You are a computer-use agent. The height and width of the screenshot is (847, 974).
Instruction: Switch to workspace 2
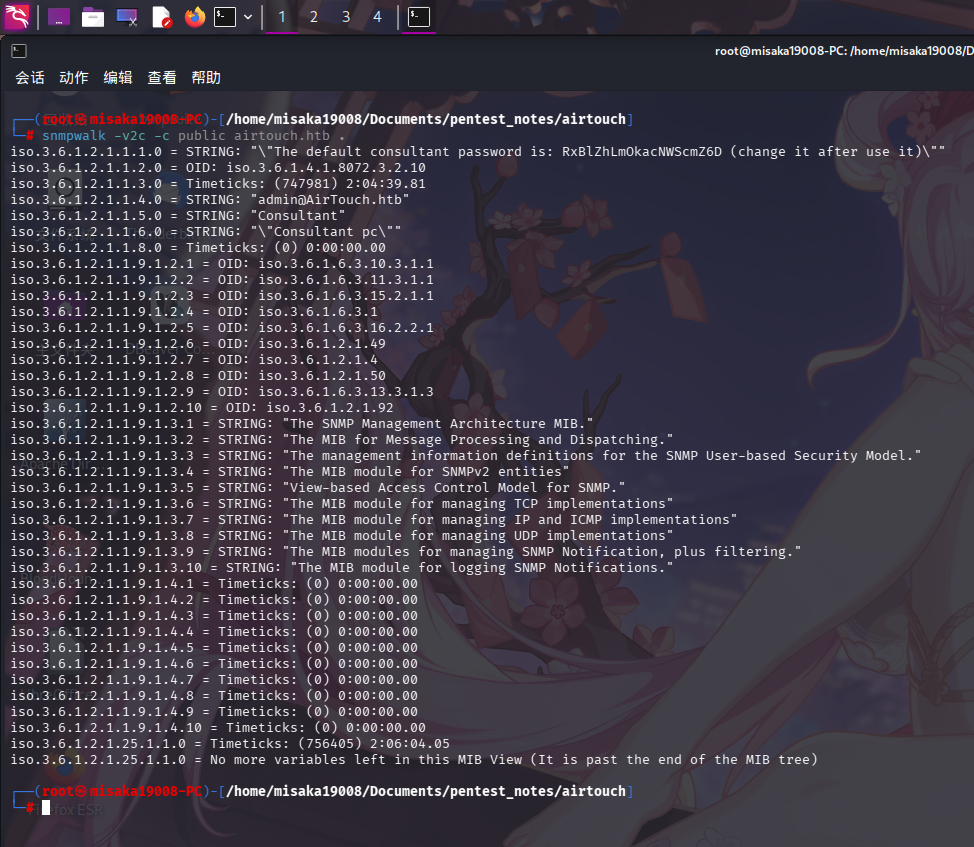(x=314, y=17)
